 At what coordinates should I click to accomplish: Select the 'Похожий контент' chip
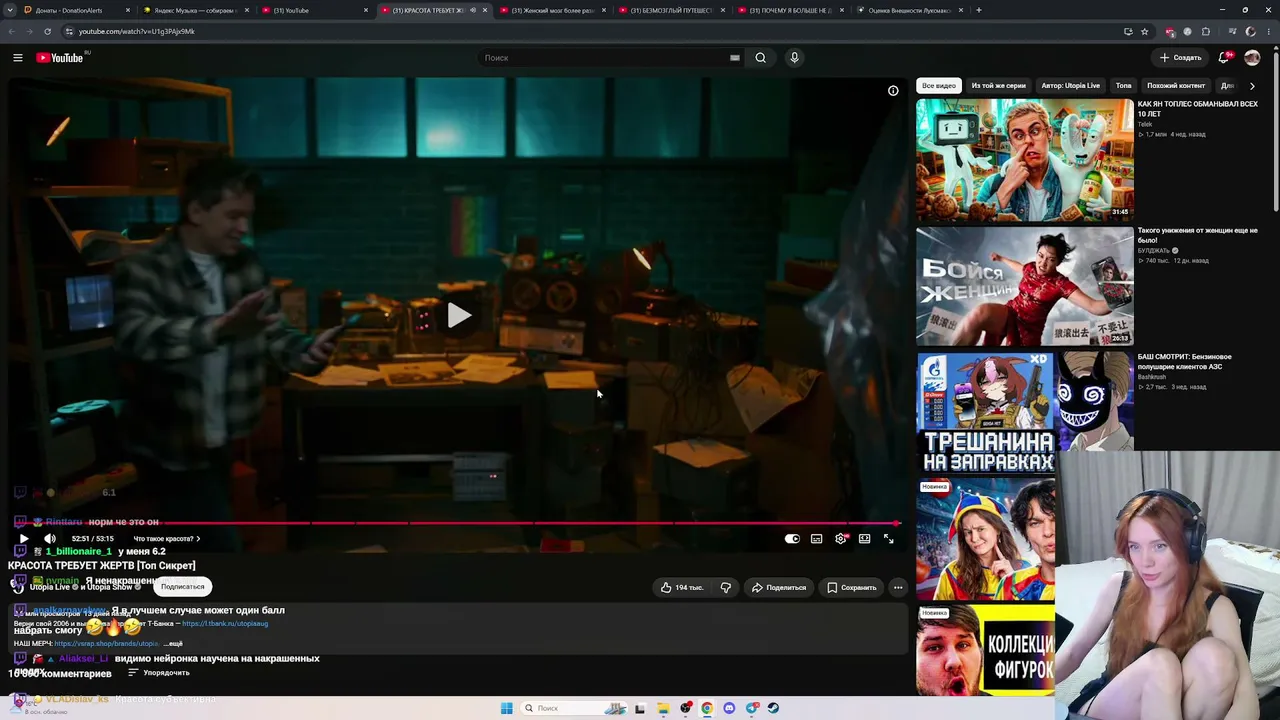coord(1176,86)
